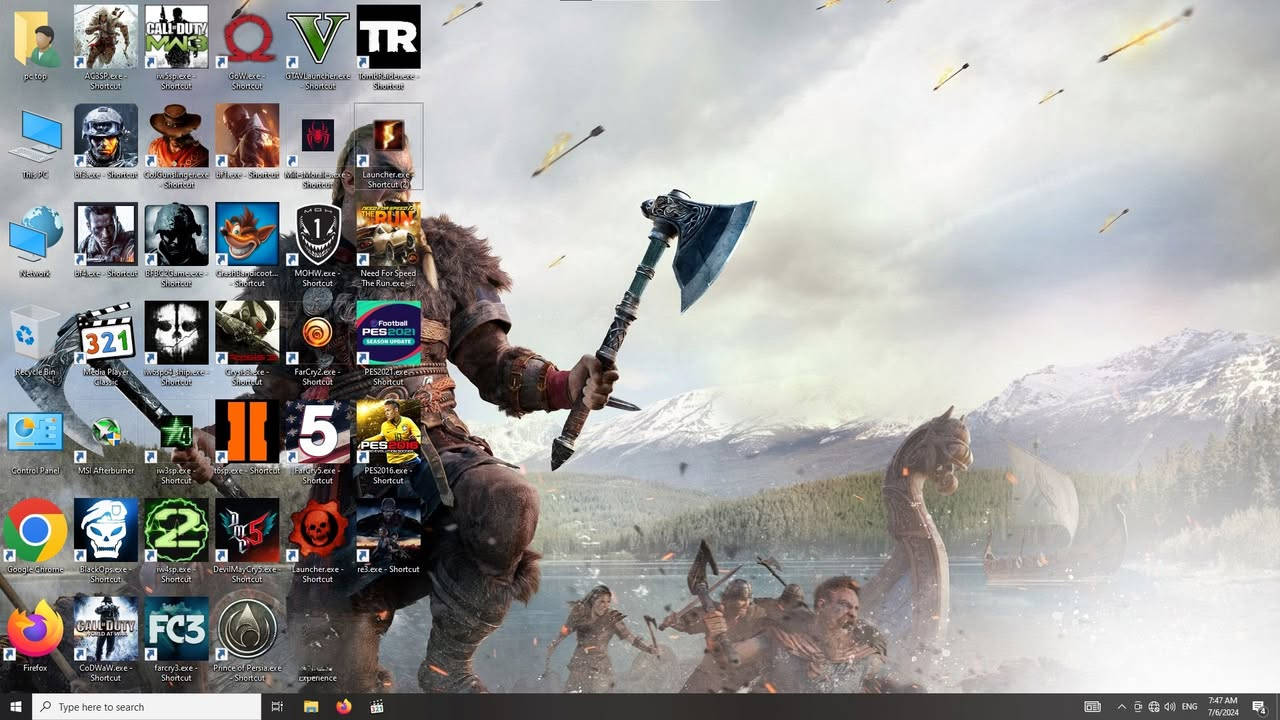
Task: Select the Firefox desktop shortcut
Action: (35, 636)
